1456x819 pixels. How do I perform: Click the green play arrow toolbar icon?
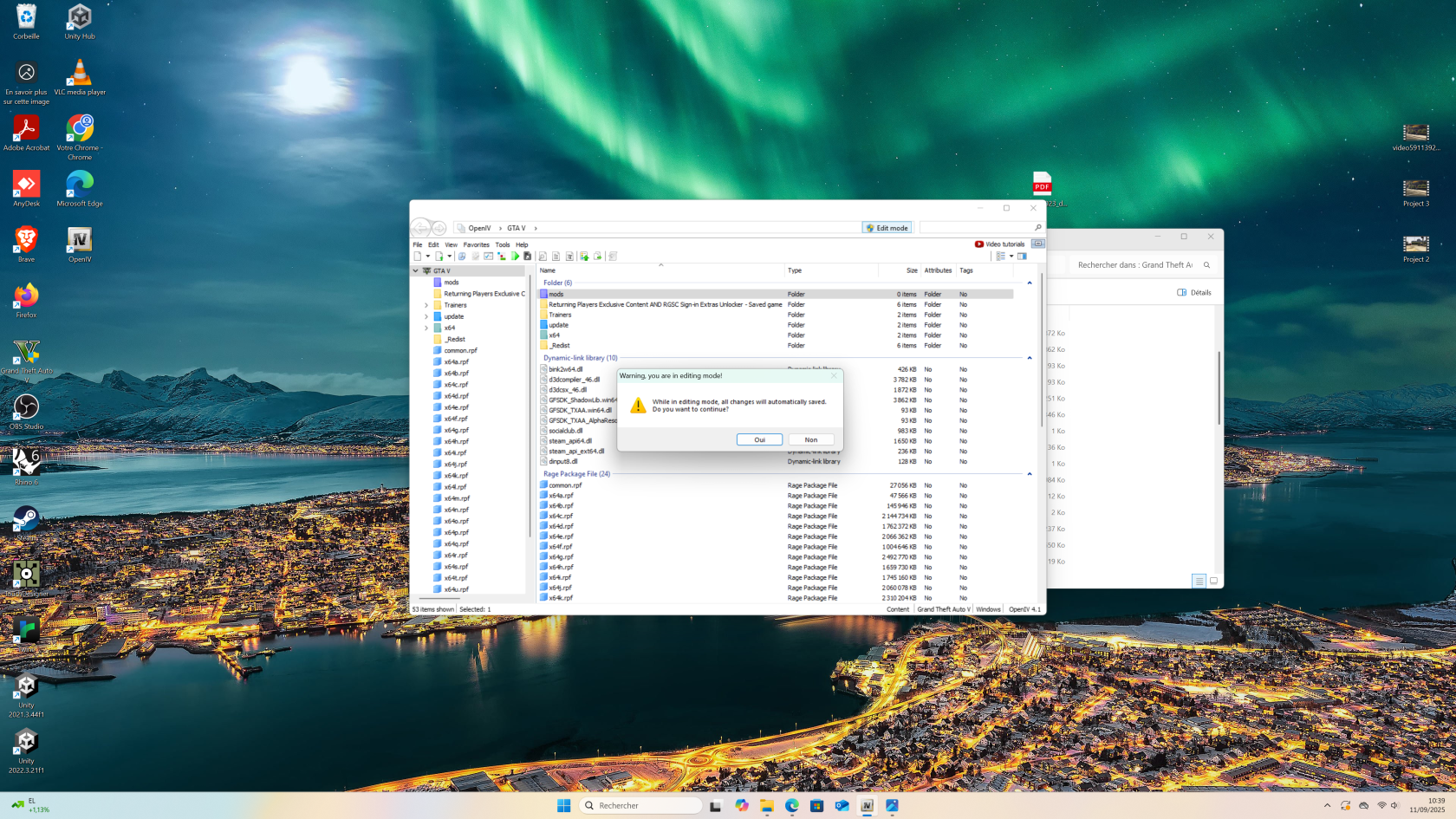[515, 257]
